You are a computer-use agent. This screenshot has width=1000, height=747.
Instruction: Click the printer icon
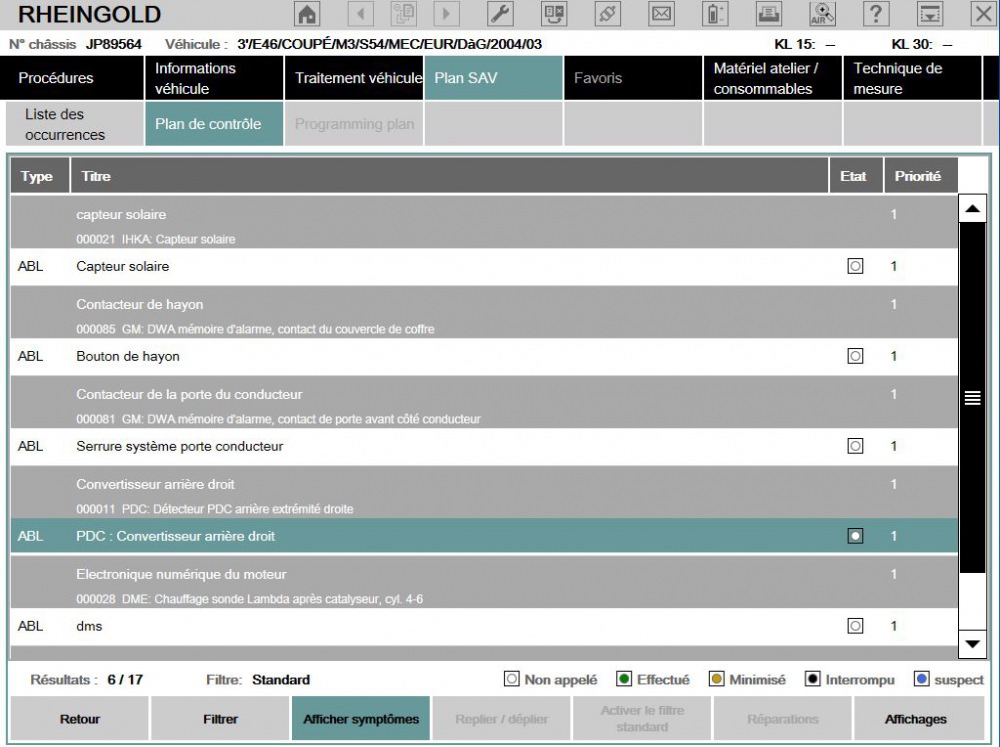coord(768,13)
